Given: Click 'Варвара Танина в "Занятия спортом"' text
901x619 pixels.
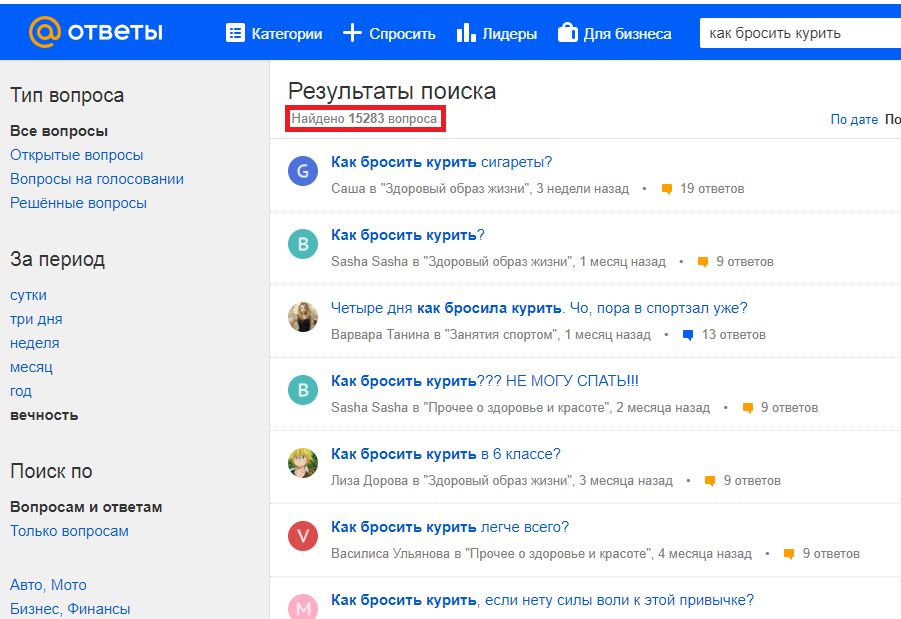Looking at the screenshot, I should coord(445,335).
